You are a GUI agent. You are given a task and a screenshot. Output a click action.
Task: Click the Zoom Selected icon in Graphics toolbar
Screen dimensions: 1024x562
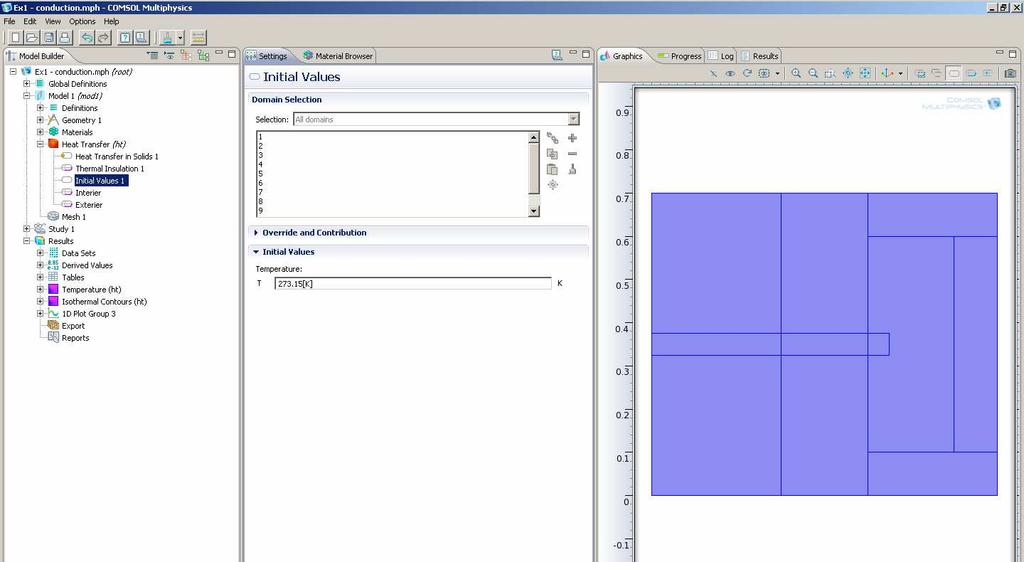[848, 73]
